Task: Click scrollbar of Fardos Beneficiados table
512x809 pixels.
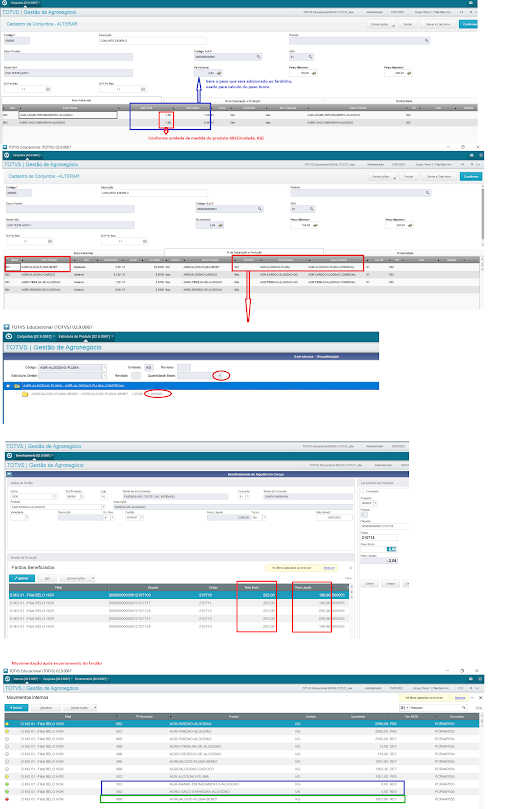Action: (x=352, y=592)
